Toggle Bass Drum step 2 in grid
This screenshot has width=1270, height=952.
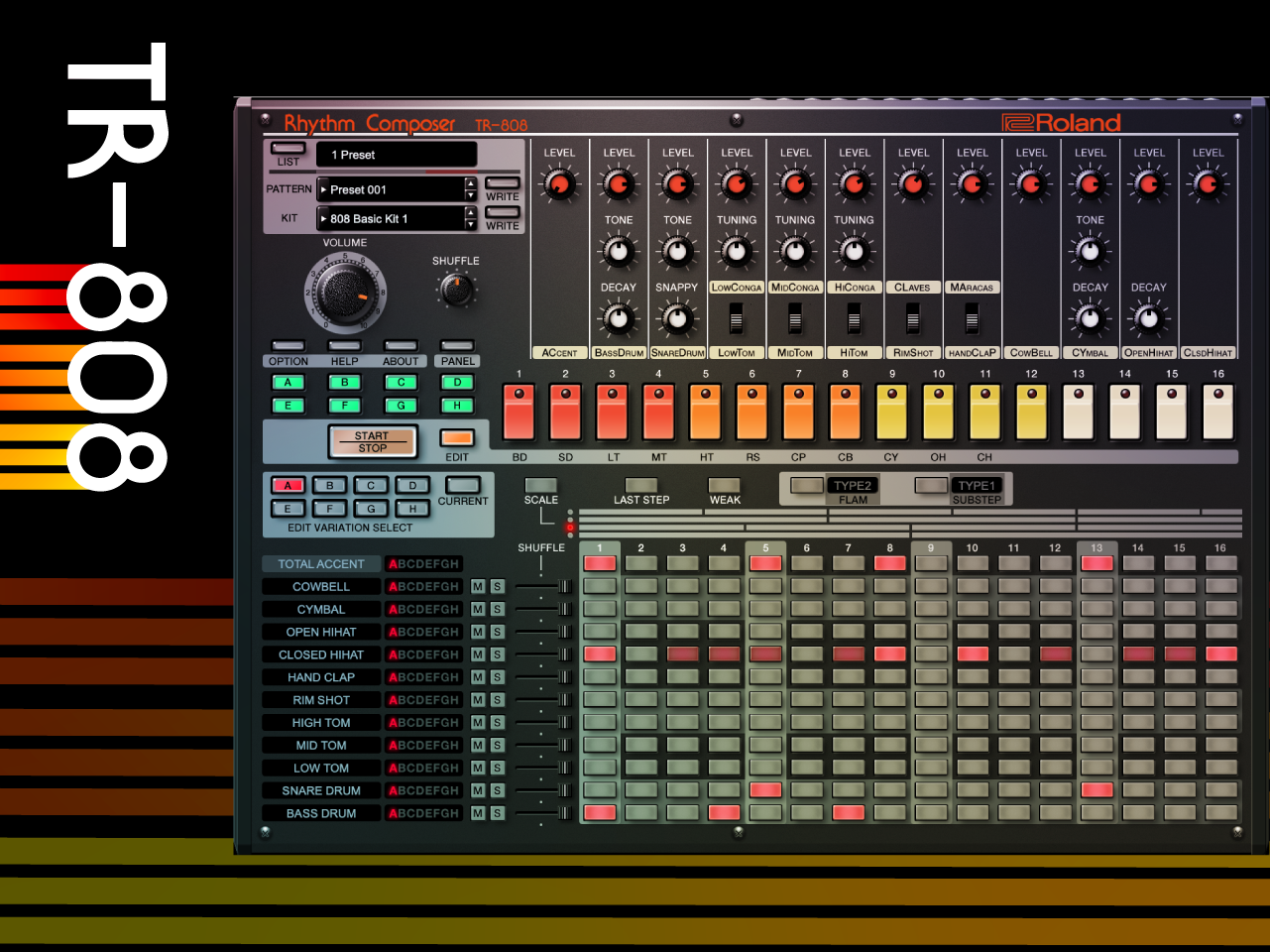(x=641, y=812)
